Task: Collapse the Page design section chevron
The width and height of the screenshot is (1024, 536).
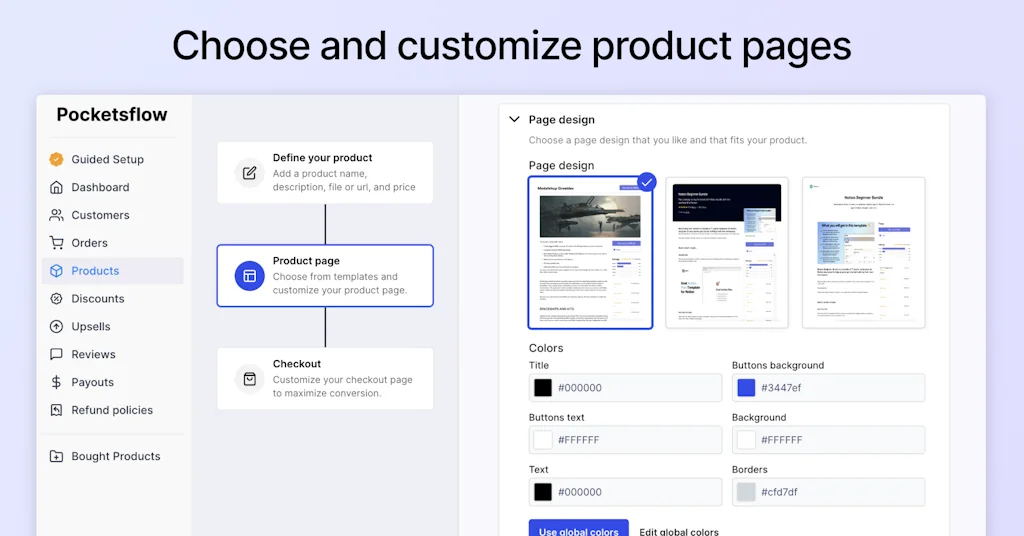Action: pos(515,120)
